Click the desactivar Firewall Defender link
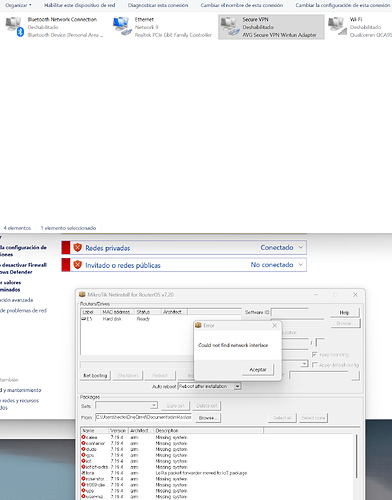Viewport: 392px width, 500px height. tap(23, 268)
